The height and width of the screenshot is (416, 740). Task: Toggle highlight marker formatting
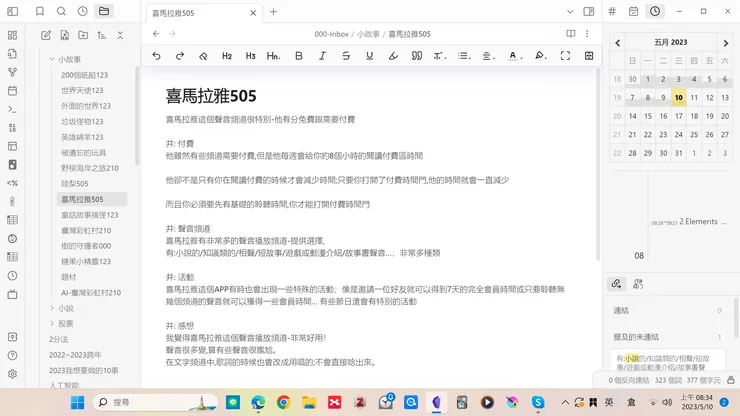pos(393,56)
